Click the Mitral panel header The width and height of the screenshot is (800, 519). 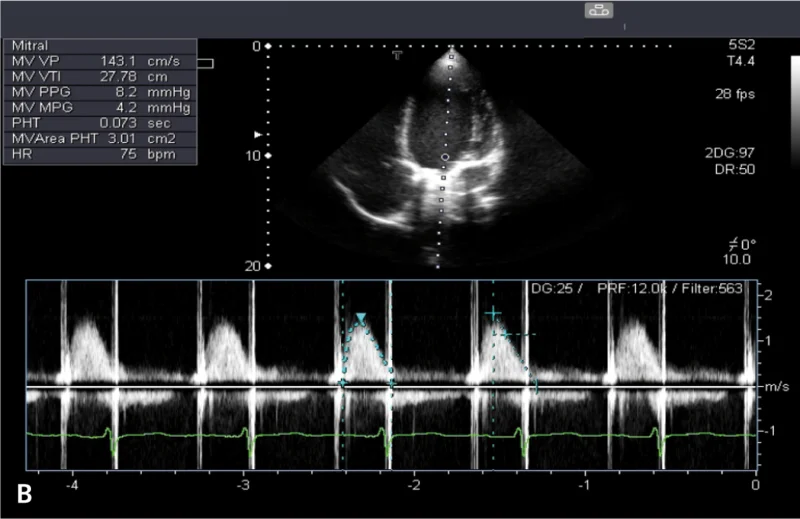[100, 46]
